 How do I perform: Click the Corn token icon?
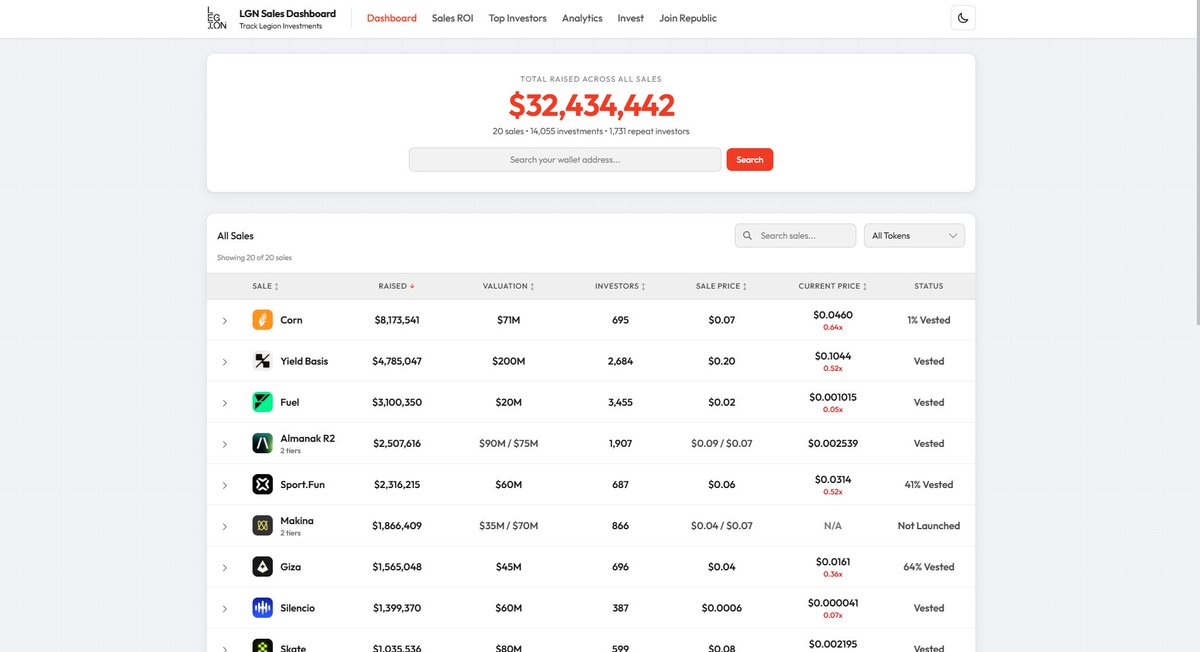(x=262, y=320)
